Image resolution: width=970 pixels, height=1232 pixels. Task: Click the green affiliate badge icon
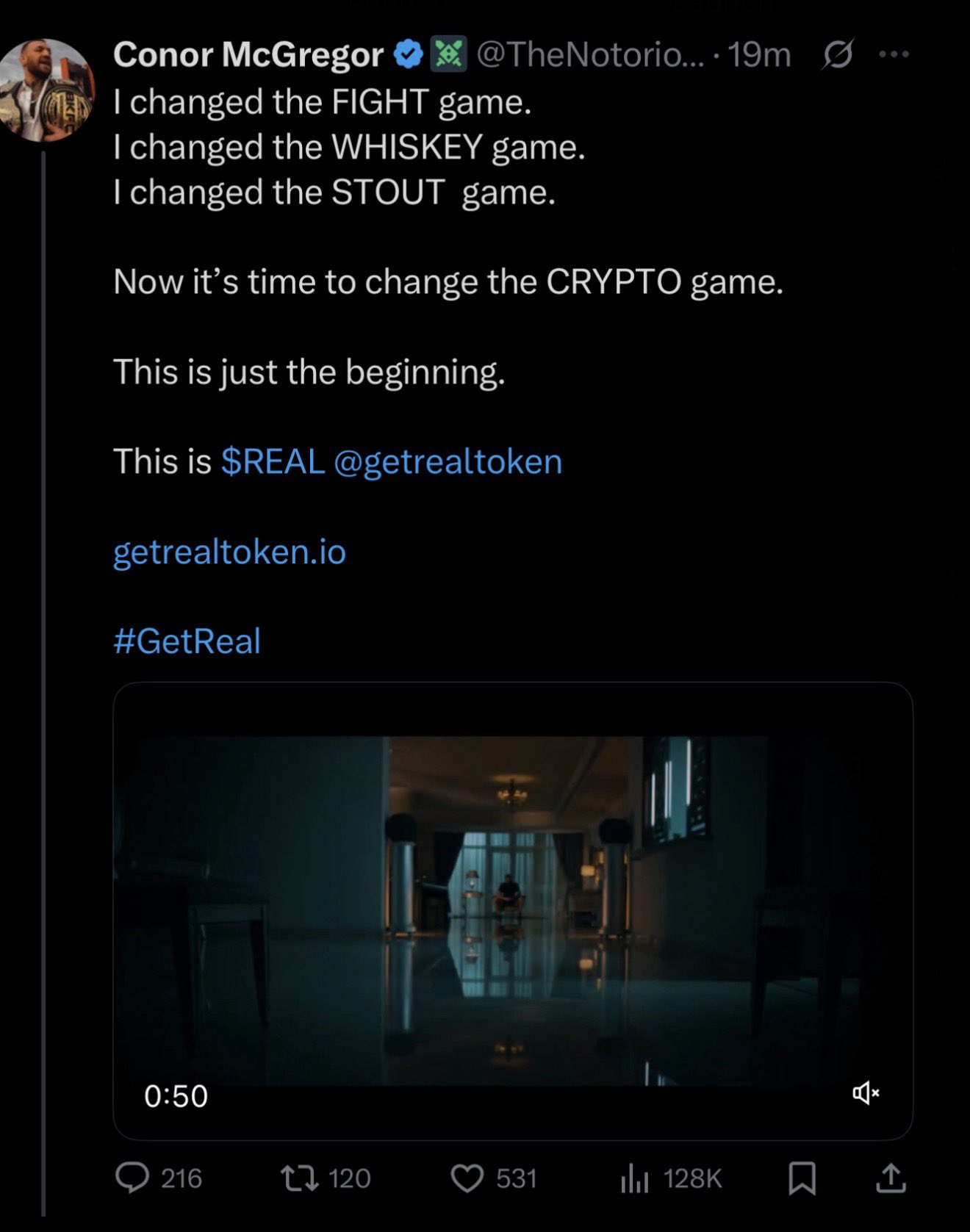[x=448, y=54]
